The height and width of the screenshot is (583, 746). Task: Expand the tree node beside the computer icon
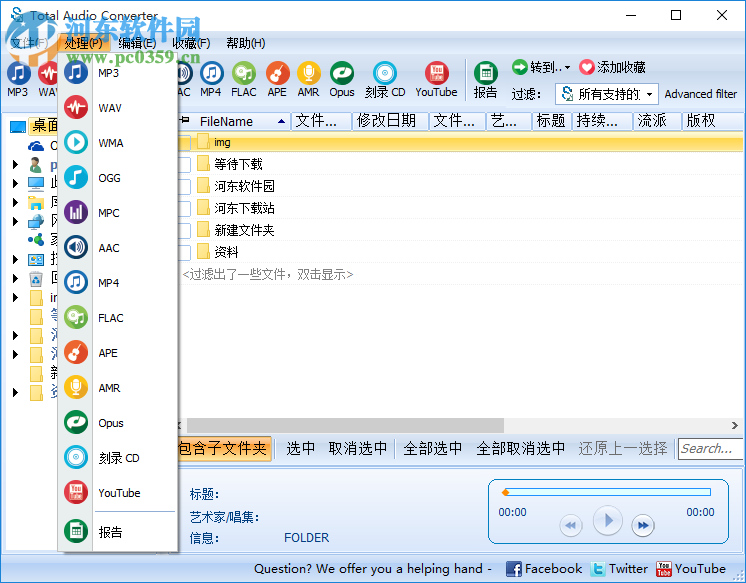point(15,183)
